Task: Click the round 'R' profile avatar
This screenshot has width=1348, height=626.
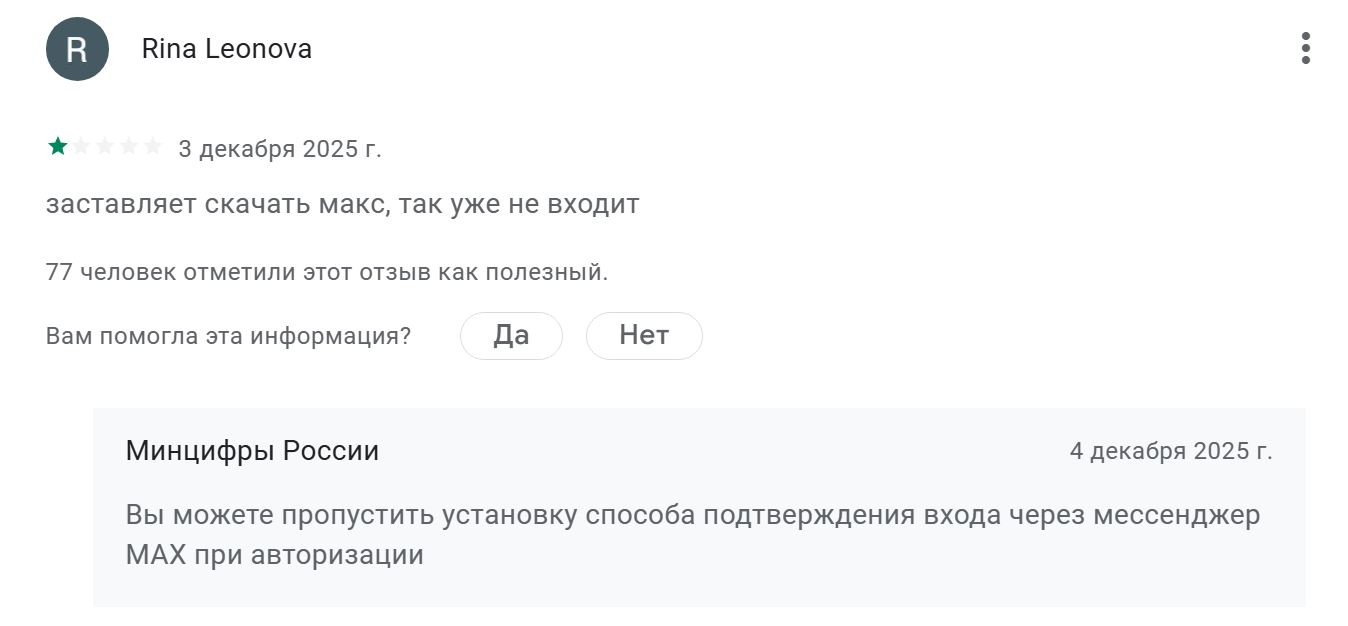Action: [77, 49]
